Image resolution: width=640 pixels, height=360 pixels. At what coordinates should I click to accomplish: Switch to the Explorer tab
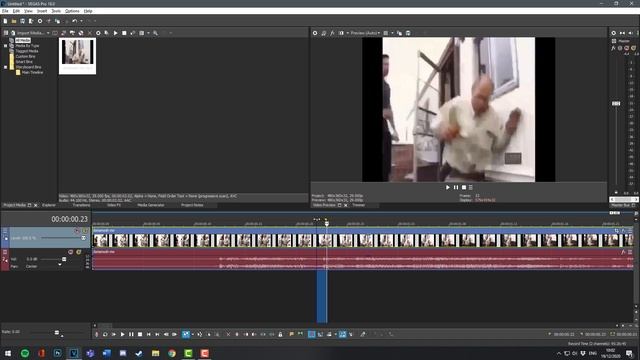pos(49,205)
